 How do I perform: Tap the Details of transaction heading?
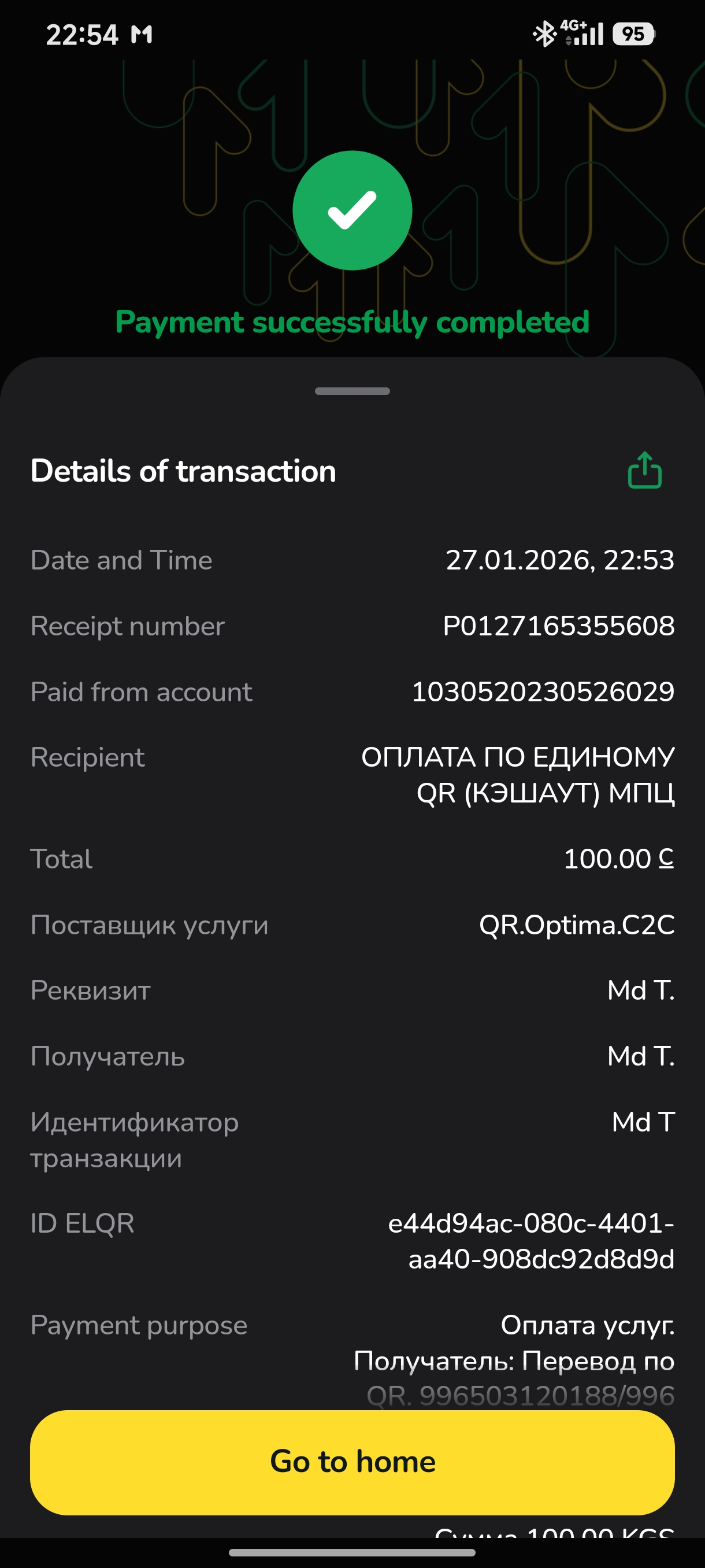(x=183, y=471)
